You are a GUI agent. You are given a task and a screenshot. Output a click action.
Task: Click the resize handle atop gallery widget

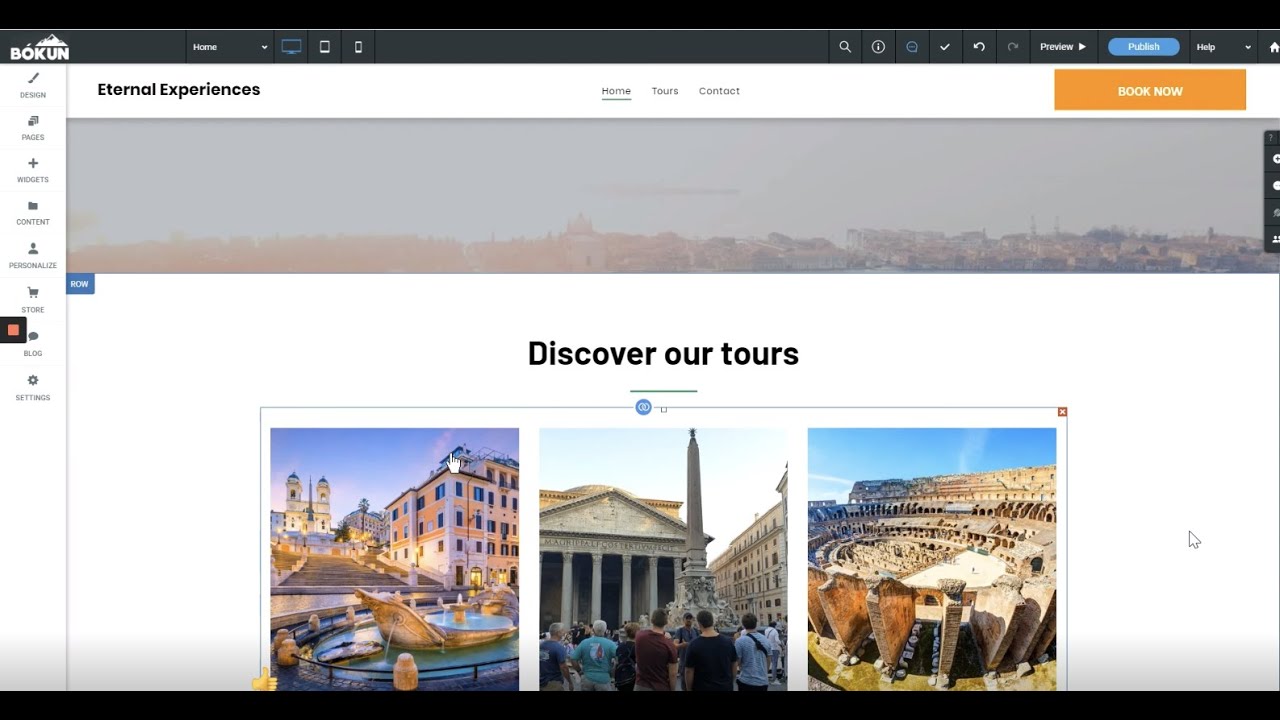(664, 410)
